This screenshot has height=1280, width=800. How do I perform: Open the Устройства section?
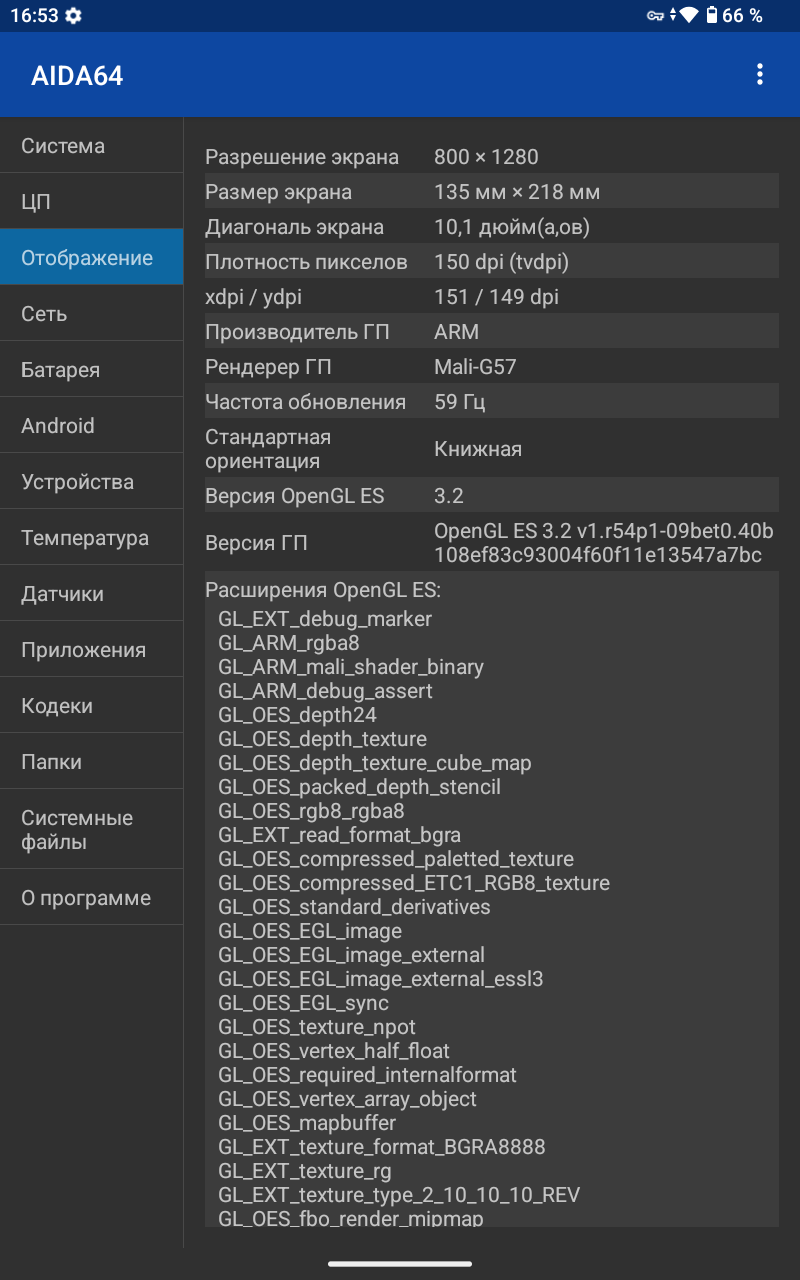click(91, 482)
